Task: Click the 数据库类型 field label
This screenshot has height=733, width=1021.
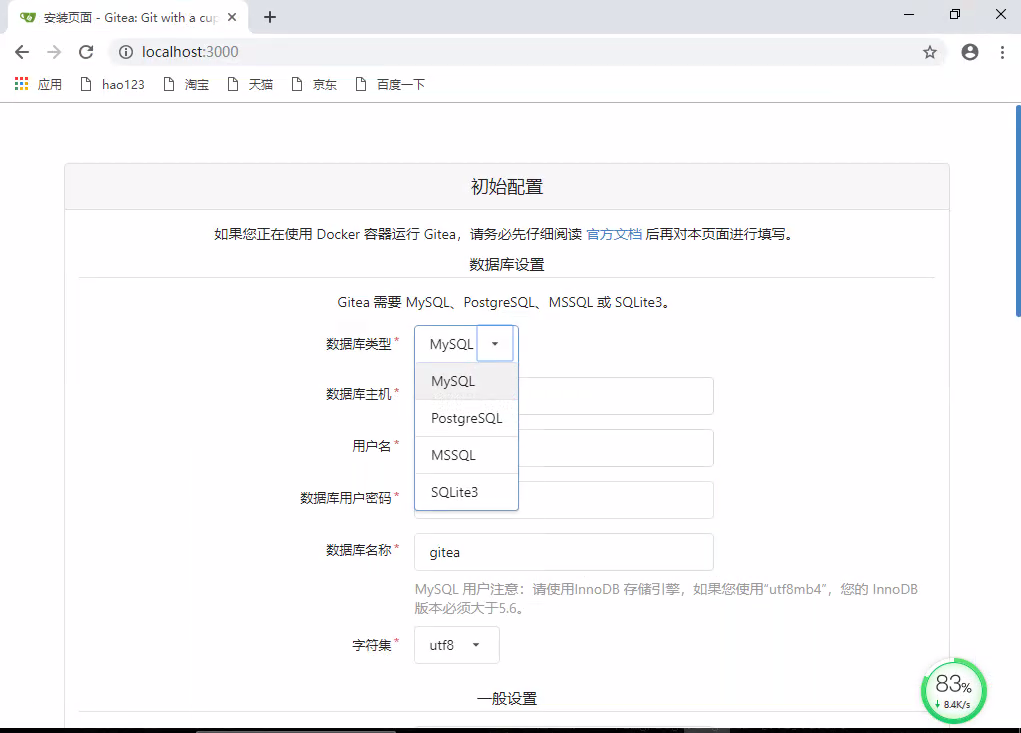Action: coord(359,344)
